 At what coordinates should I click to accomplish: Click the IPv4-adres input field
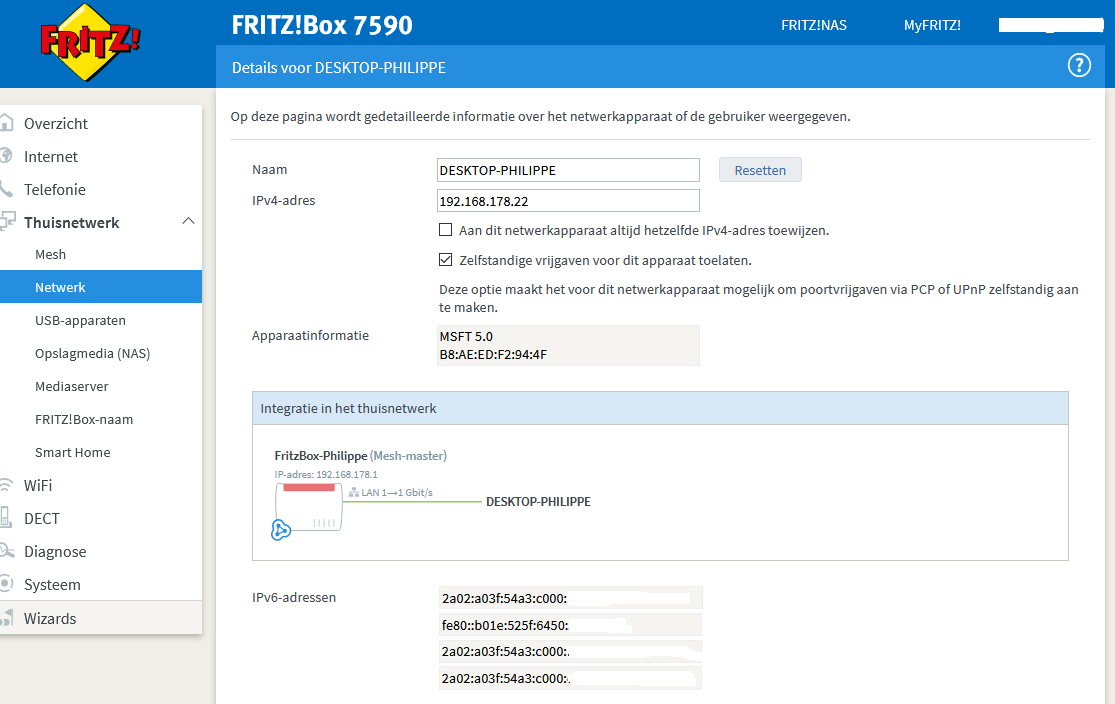coord(568,201)
